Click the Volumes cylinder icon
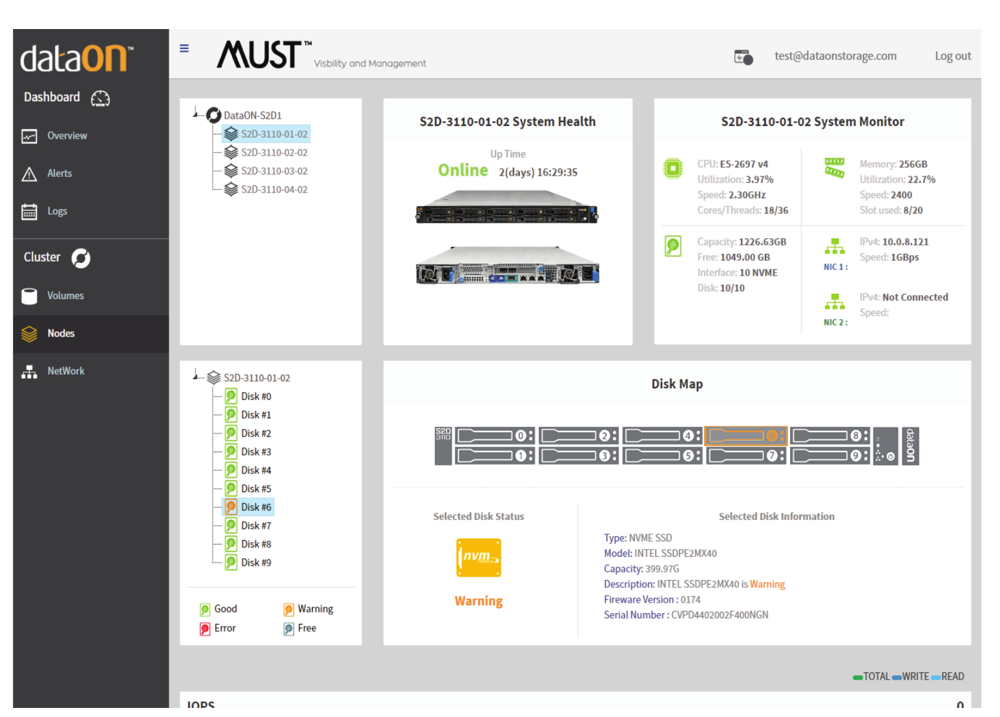The image size is (1000, 717). pos(29,297)
